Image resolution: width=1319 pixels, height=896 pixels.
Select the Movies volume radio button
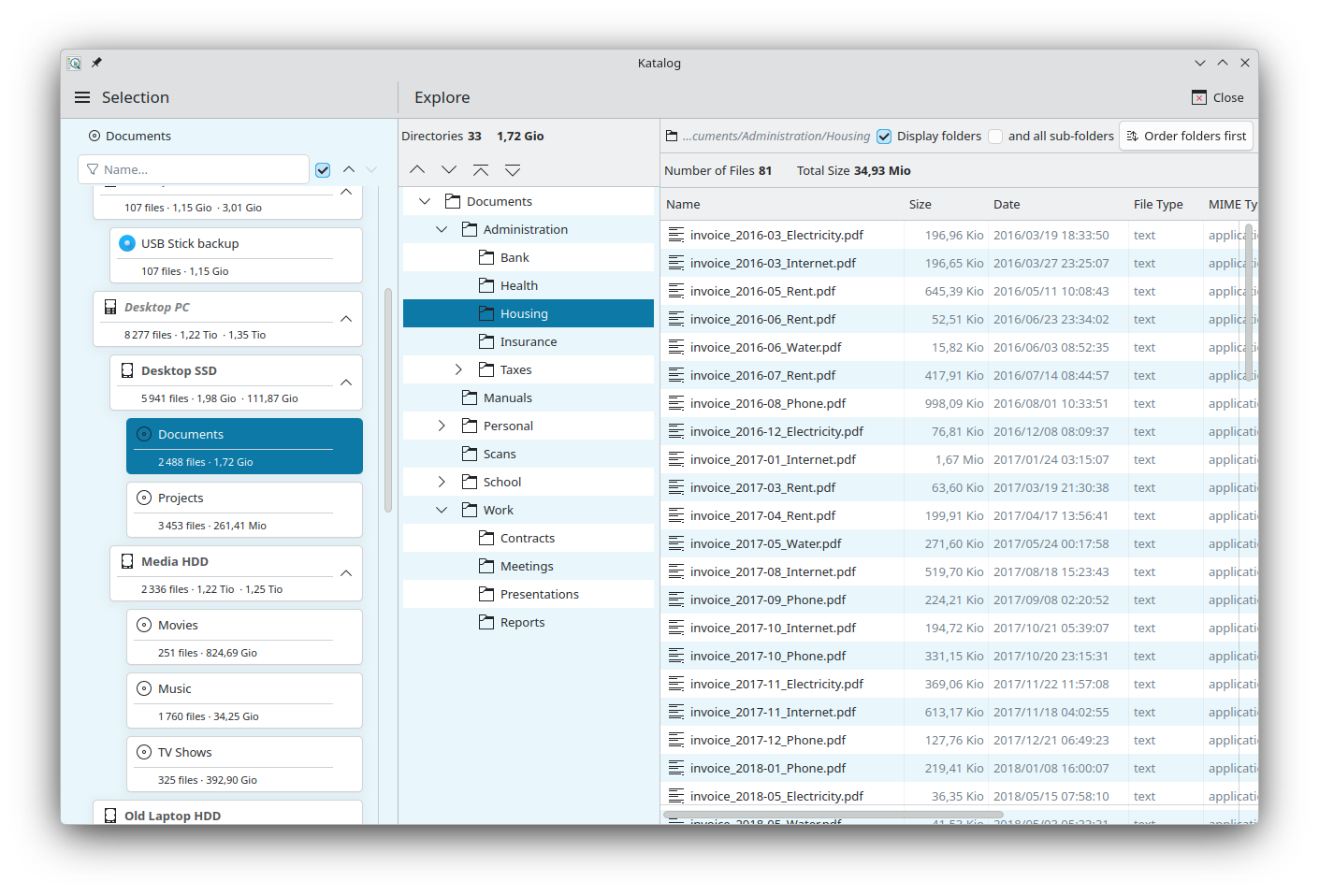coord(144,625)
